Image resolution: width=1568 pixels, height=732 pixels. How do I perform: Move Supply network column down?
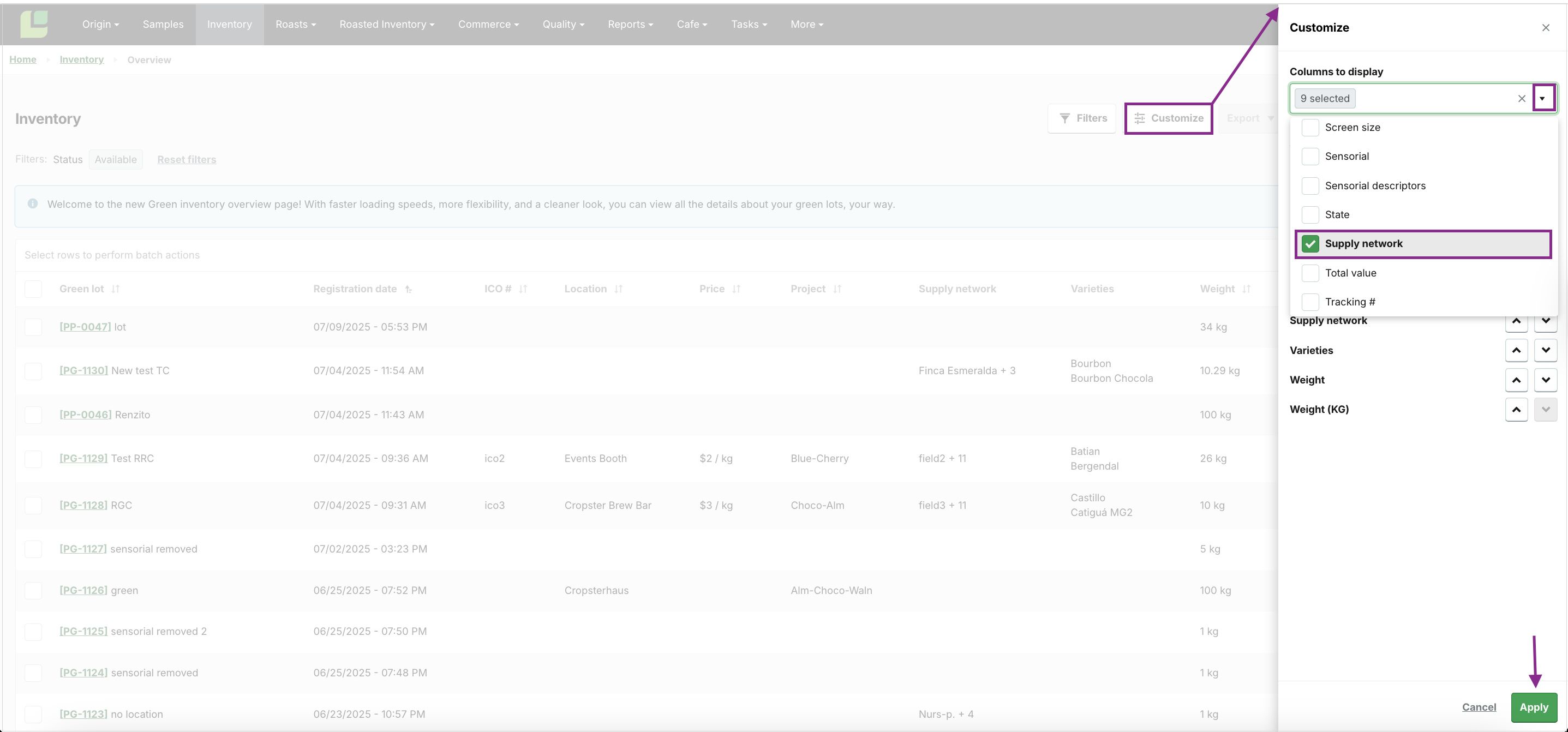pyautogui.click(x=1546, y=322)
